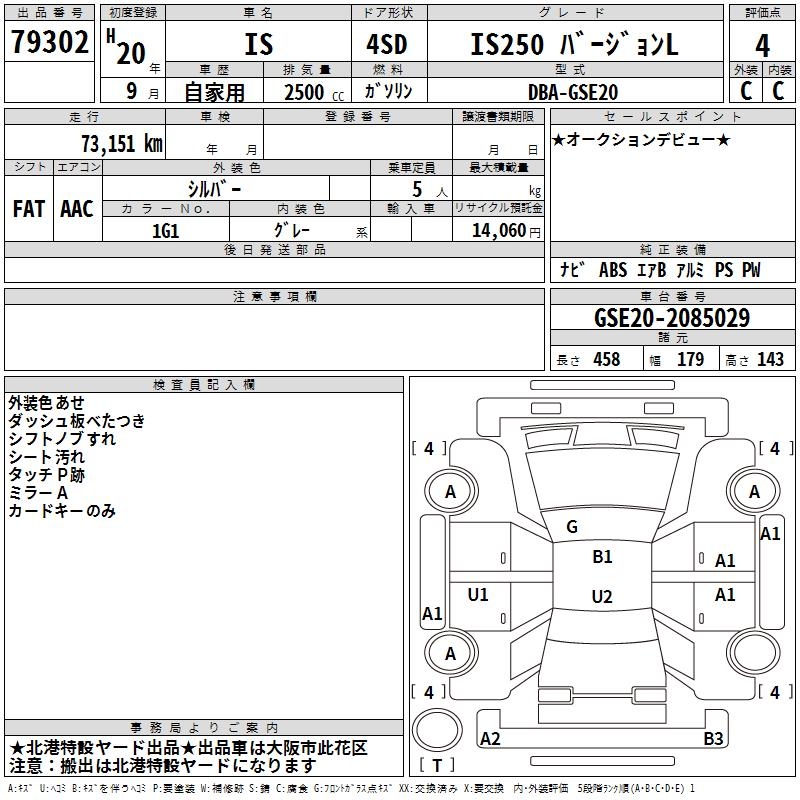Click the A2 rear bumper mark

pyautogui.click(x=490, y=738)
